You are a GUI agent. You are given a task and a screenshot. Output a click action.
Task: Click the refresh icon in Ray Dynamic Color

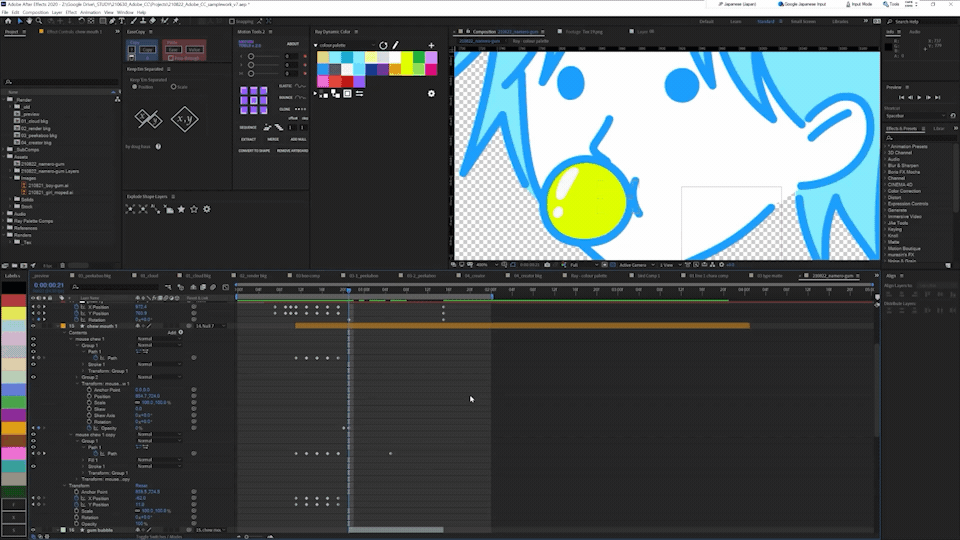click(x=383, y=45)
